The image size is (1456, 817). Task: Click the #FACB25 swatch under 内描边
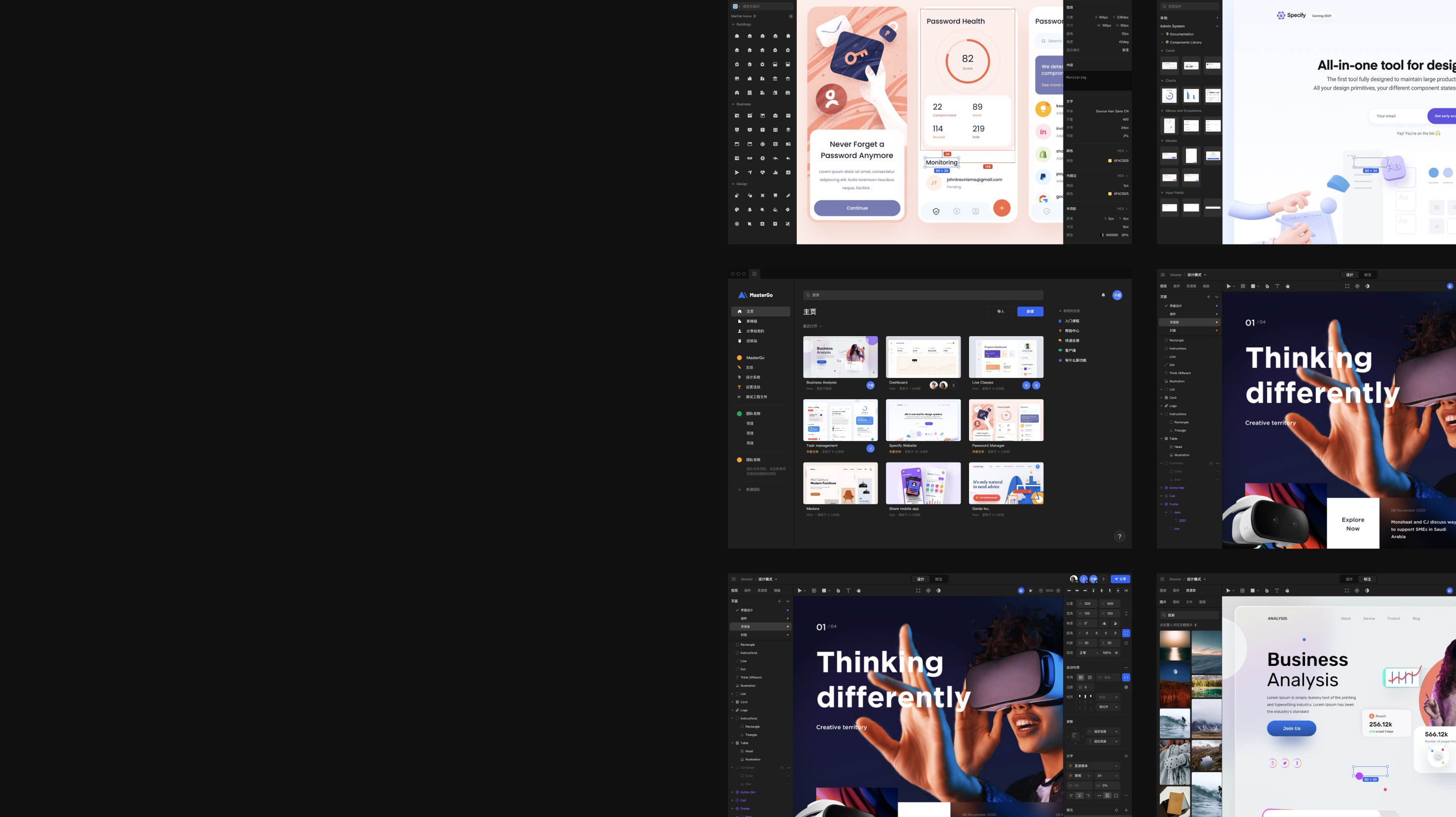(x=1110, y=194)
